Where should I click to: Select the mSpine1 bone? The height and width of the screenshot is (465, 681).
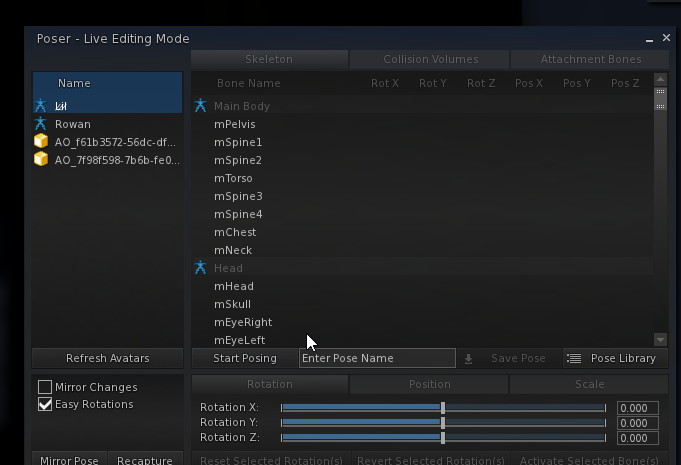coord(423,142)
